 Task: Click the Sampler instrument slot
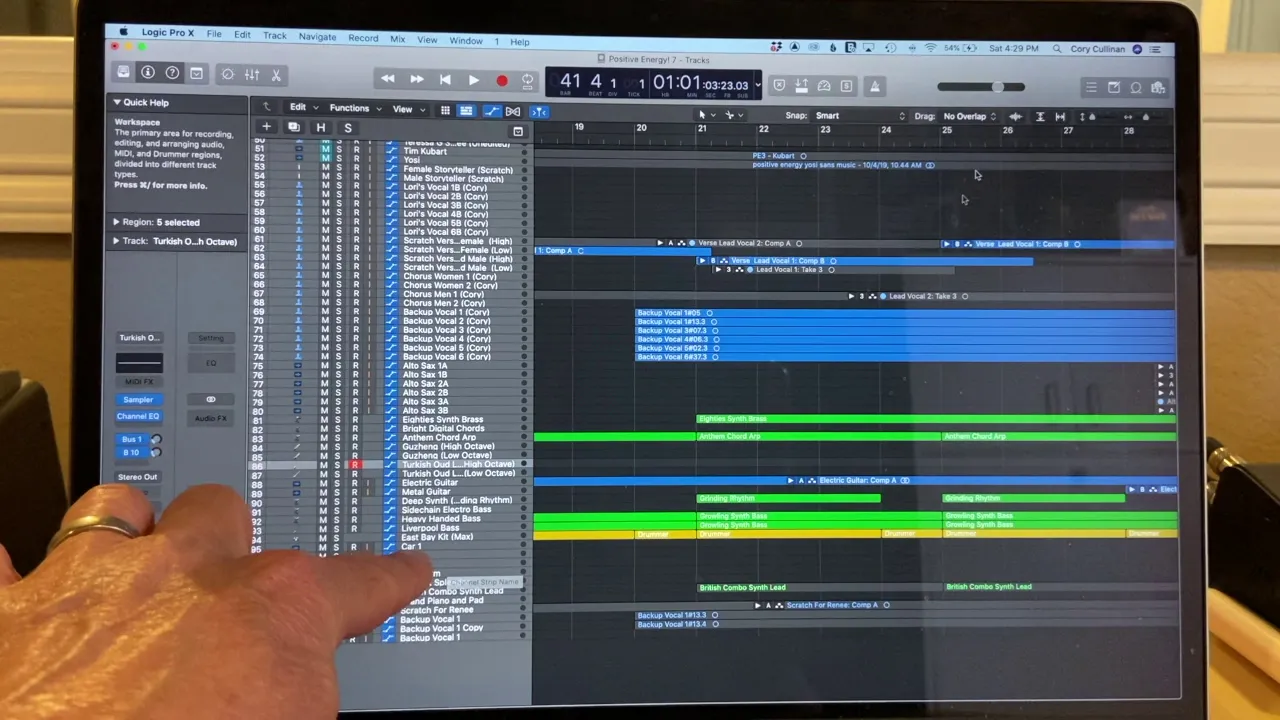tap(138, 399)
